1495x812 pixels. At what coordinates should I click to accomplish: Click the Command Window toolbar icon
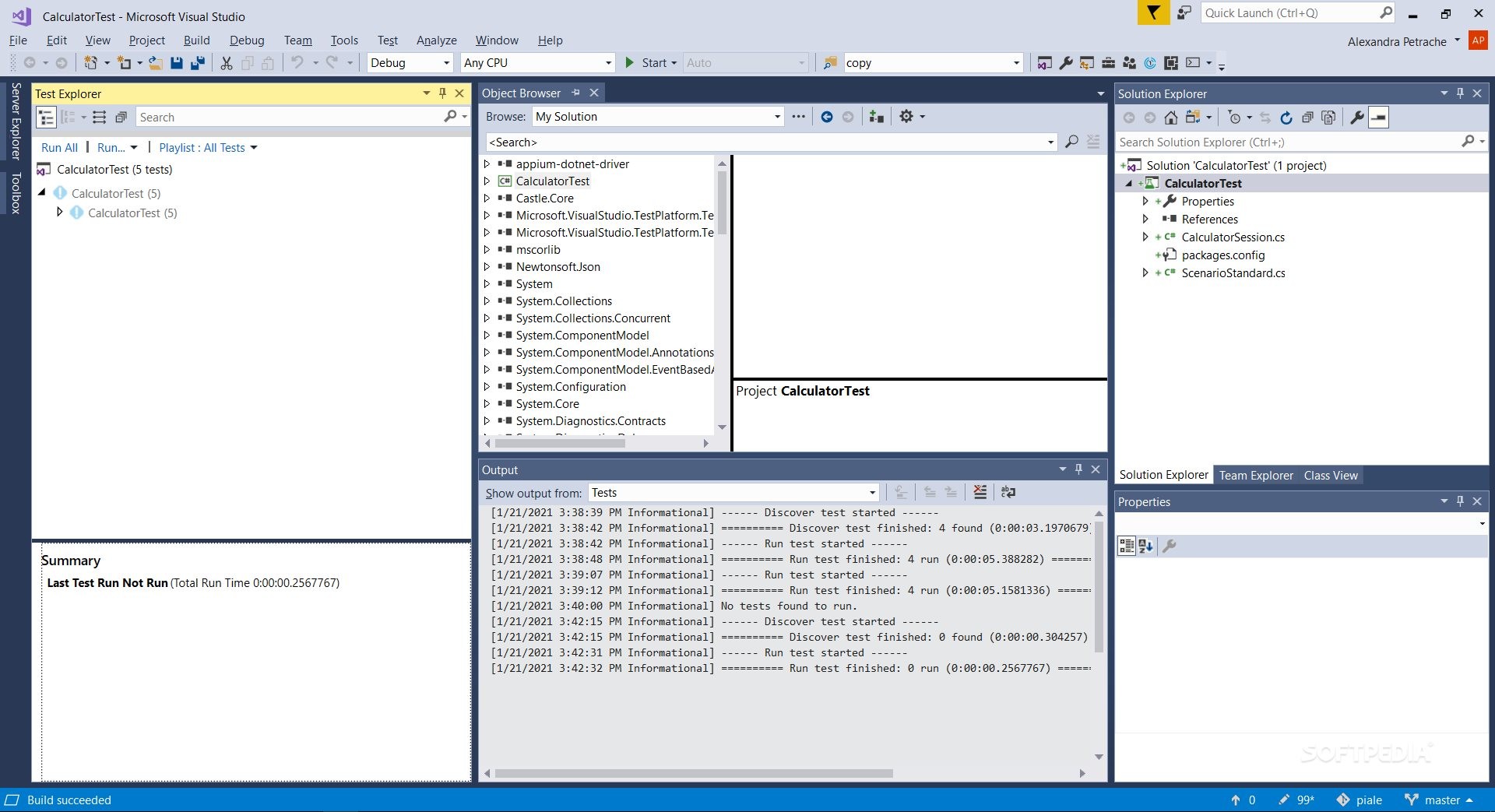tap(1192, 63)
